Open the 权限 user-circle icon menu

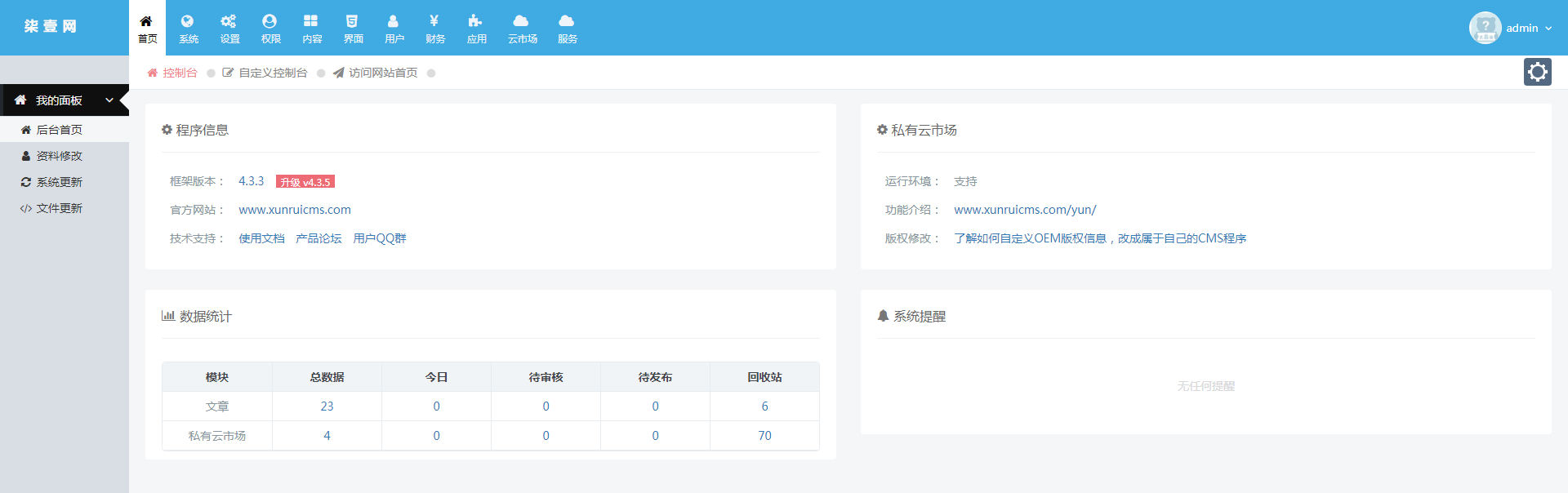(x=270, y=28)
